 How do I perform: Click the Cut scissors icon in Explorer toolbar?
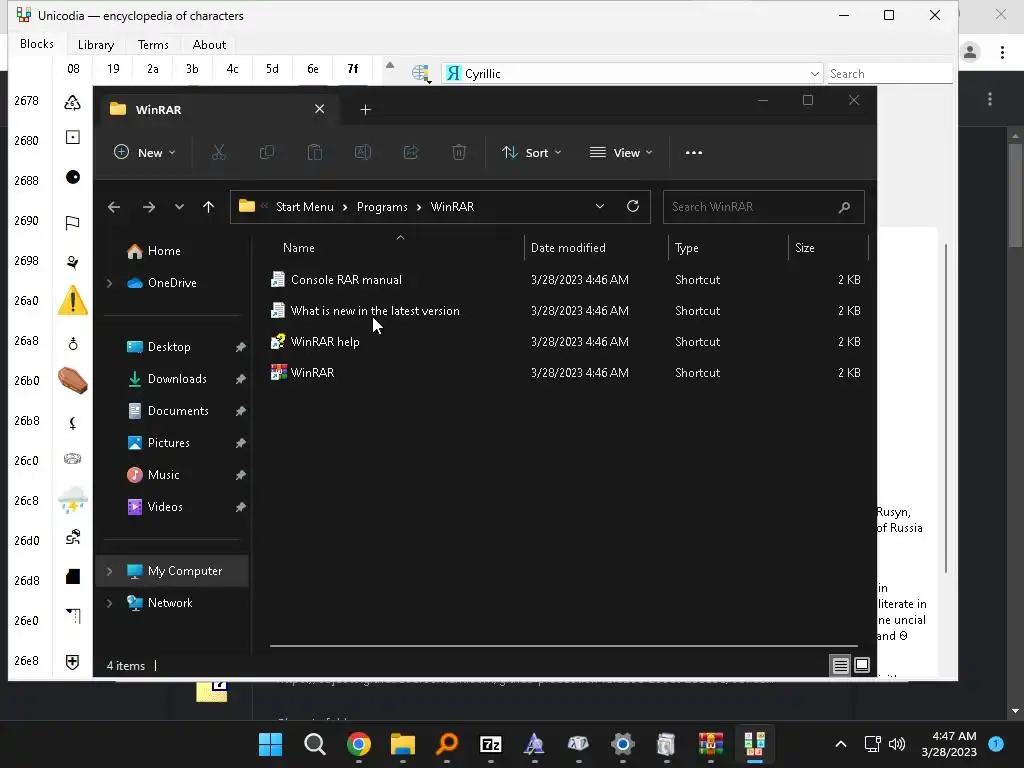(218, 152)
